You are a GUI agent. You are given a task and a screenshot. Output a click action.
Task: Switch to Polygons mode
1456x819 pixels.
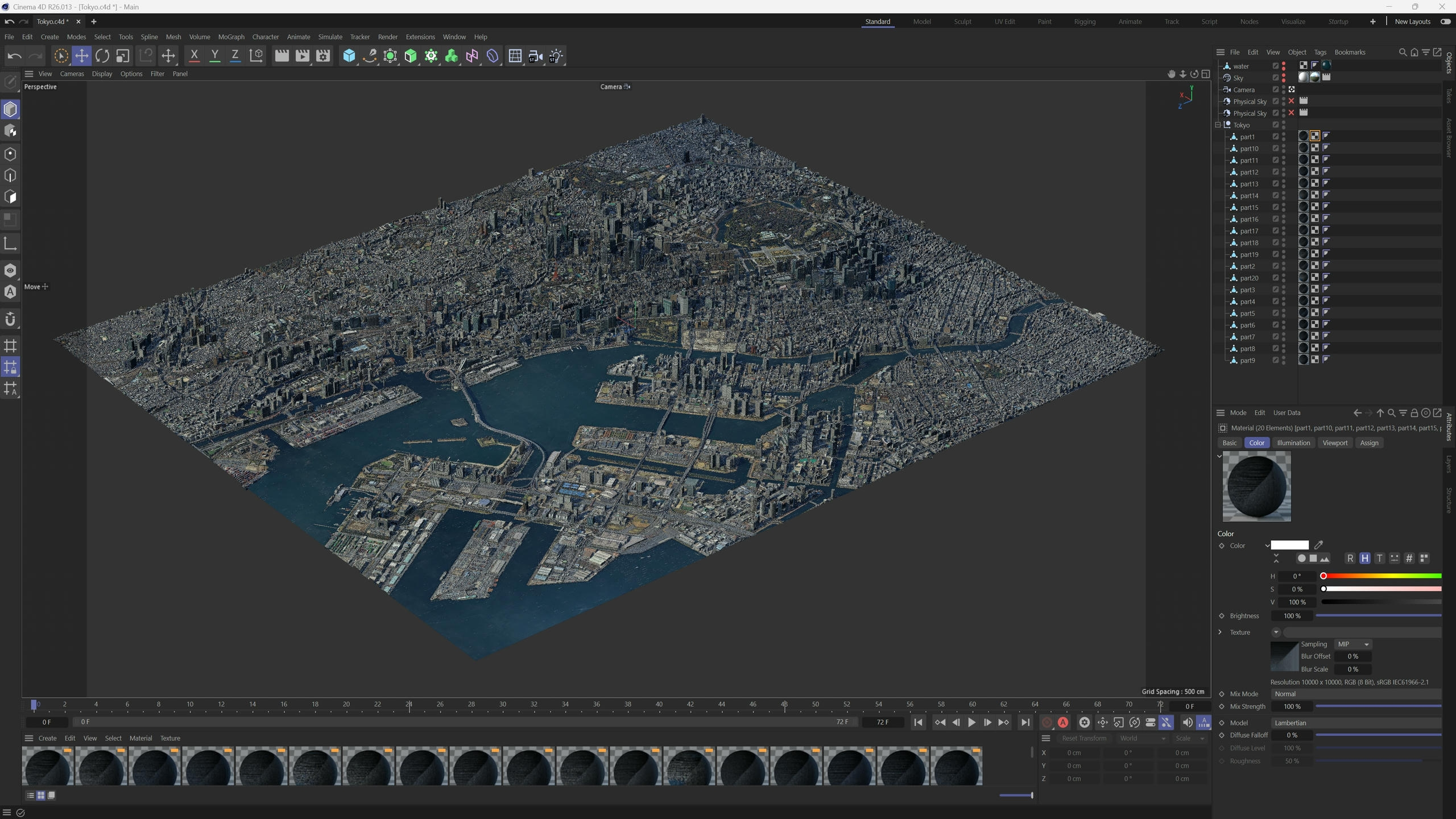[10, 197]
